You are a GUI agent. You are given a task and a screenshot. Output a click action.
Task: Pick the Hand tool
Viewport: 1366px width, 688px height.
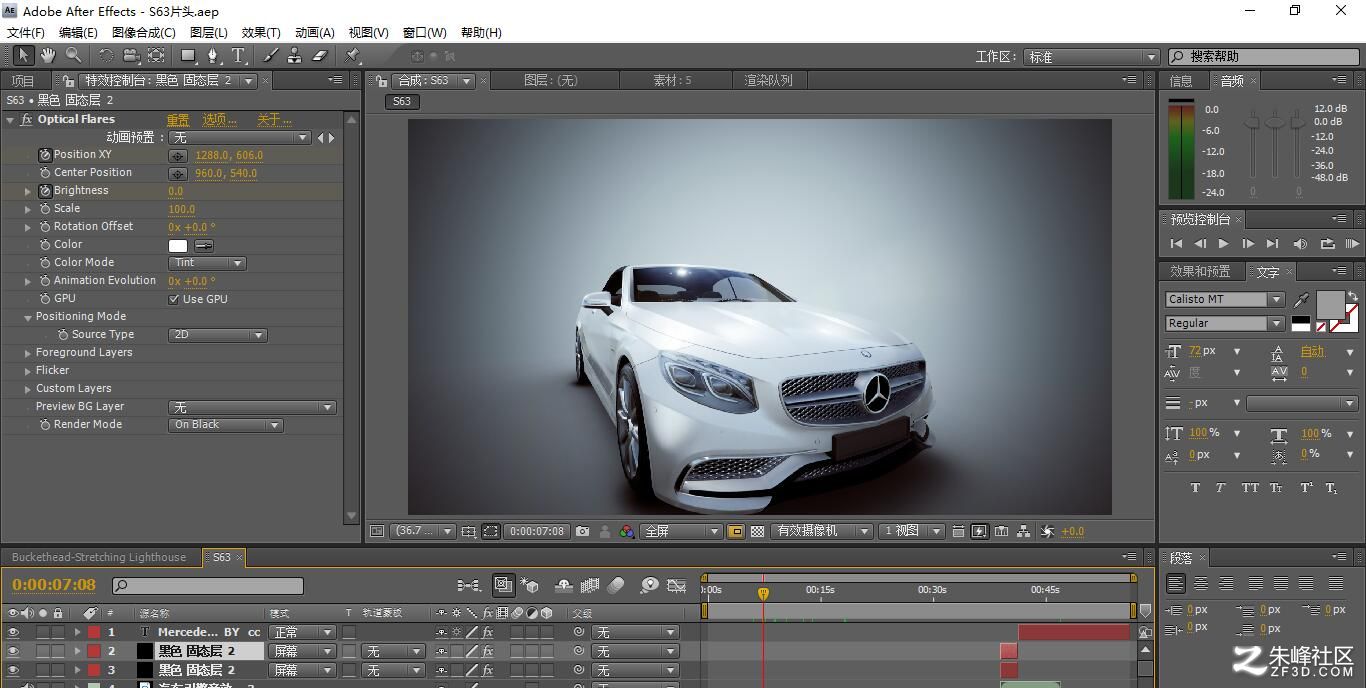point(48,56)
